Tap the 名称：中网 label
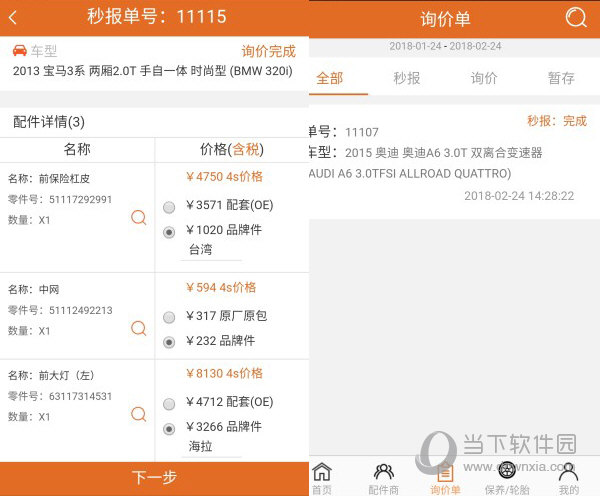This screenshot has width=600, height=496. pos(34,289)
